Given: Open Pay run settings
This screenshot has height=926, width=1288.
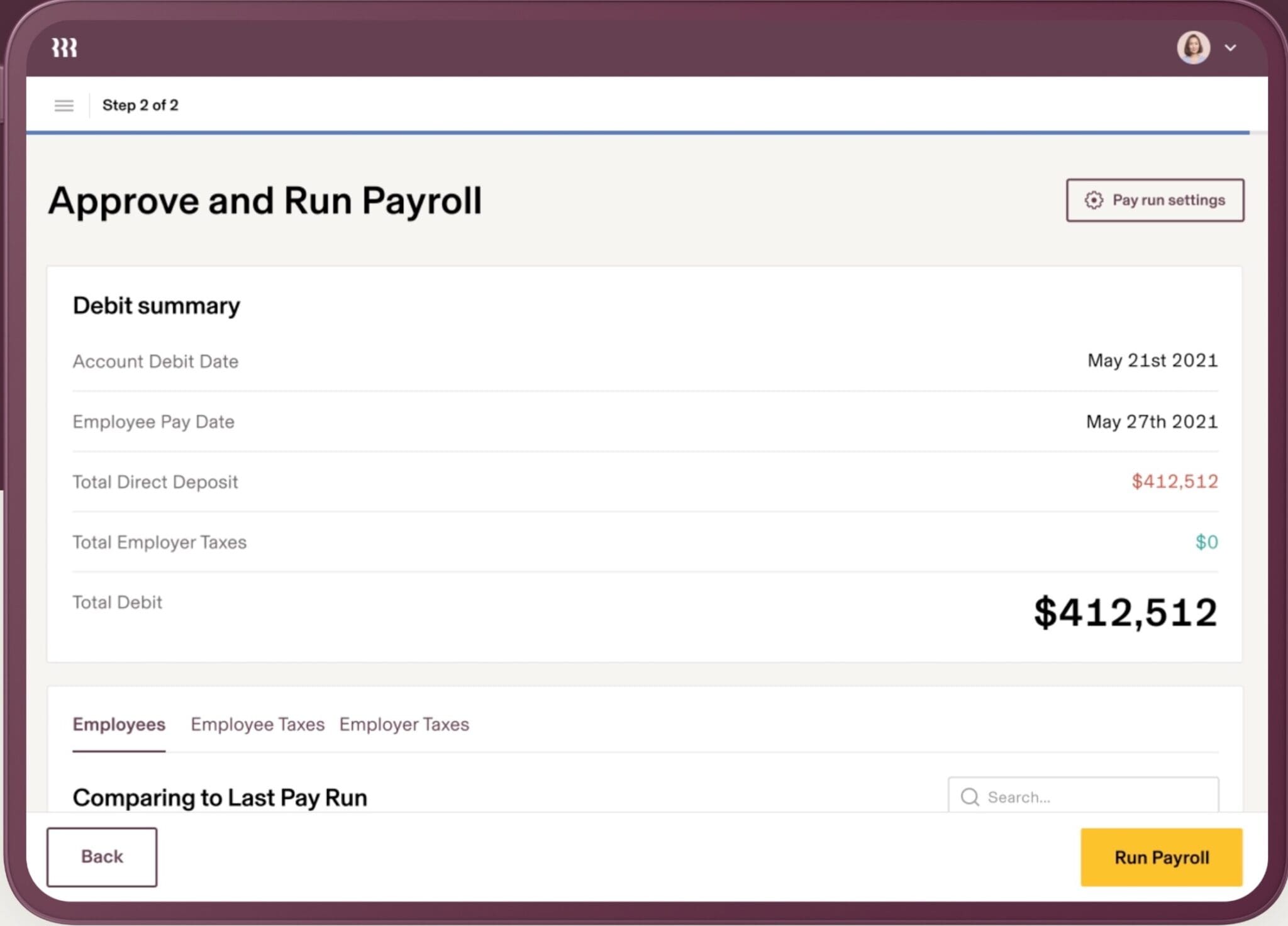Looking at the screenshot, I should click(1155, 199).
